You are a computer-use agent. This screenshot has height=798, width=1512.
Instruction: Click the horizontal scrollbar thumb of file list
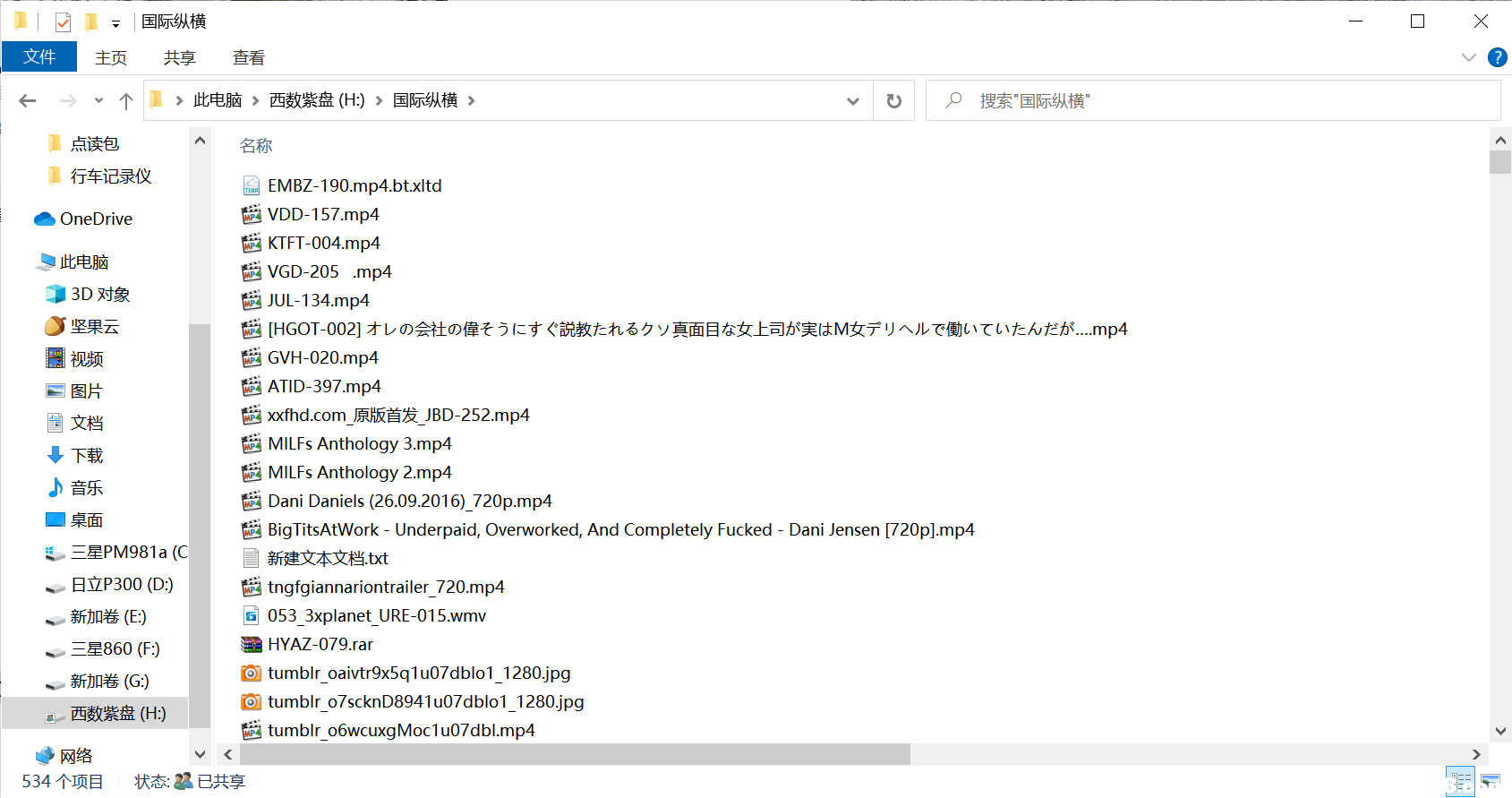coord(575,754)
